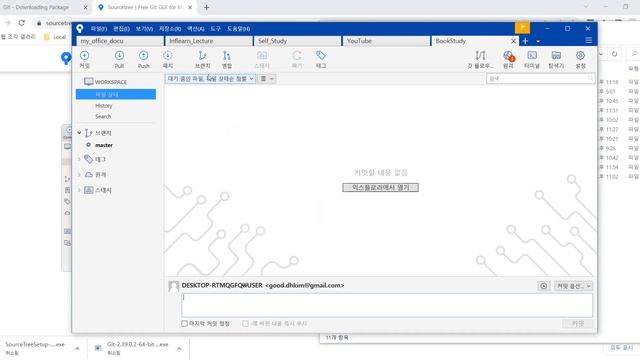Open the Repository (저장소) menu
The image size is (640, 360).
[170, 29]
